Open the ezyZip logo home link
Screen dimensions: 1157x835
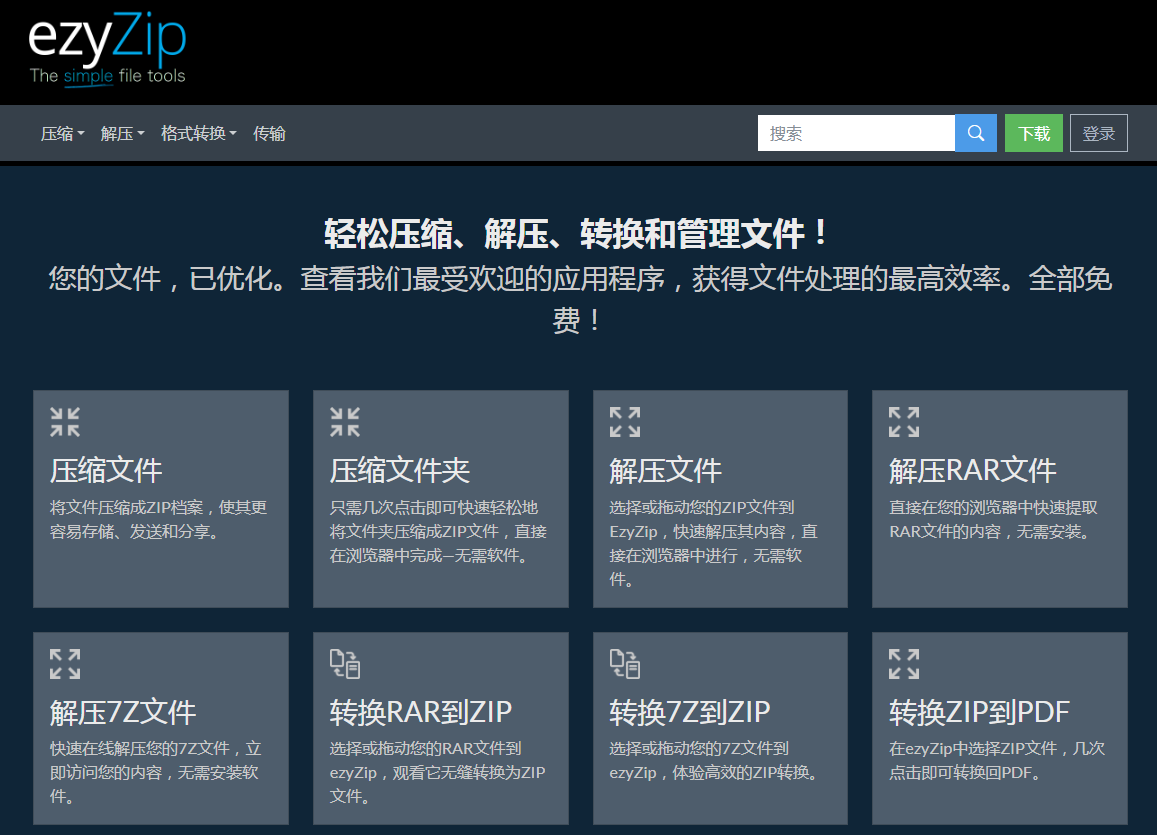tap(107, 50)
